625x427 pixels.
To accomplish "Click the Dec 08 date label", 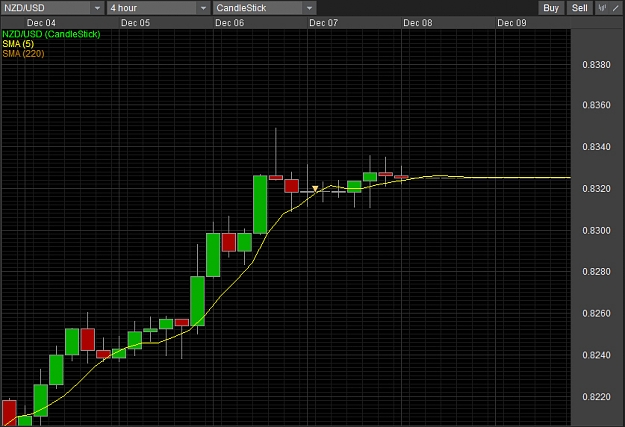I will [418, 23].
